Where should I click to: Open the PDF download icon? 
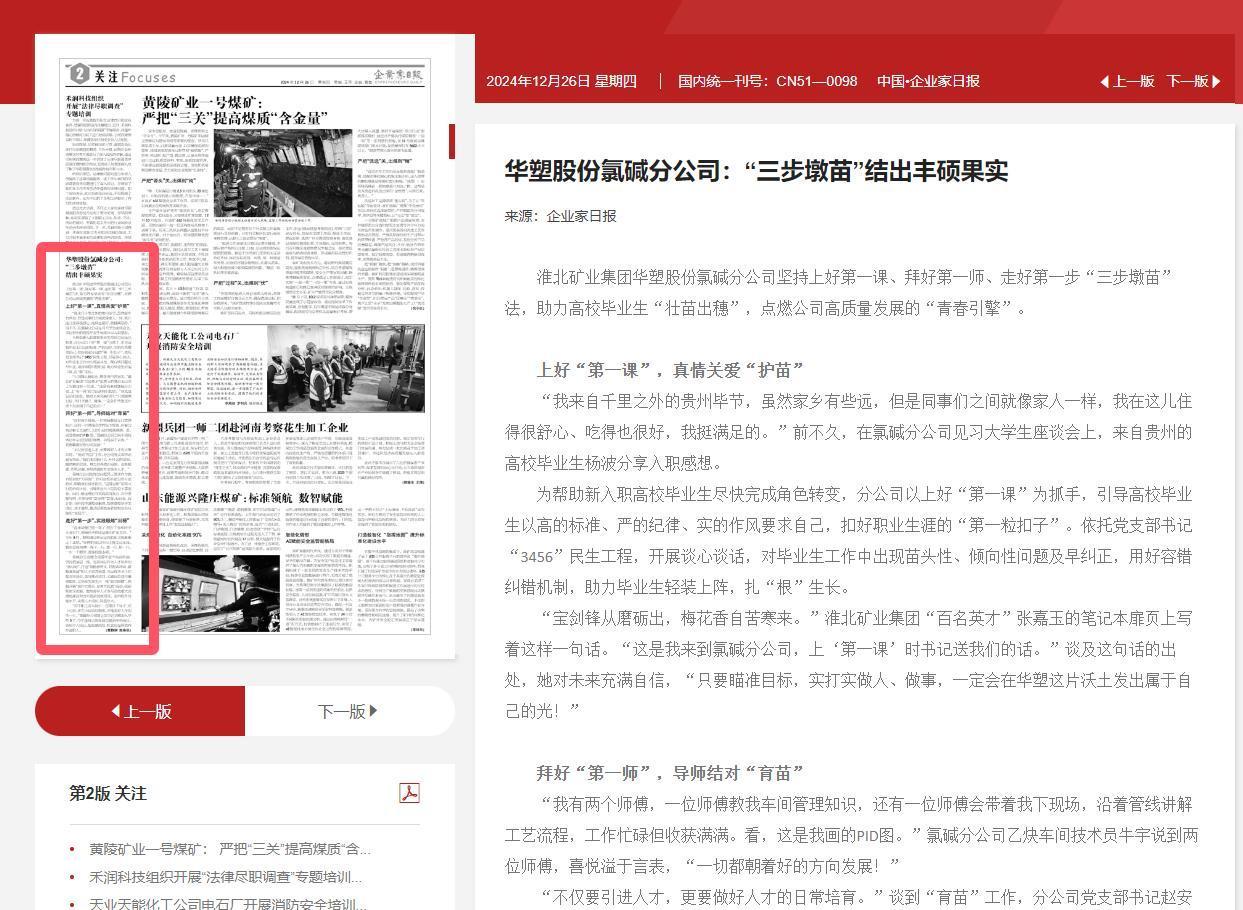409,793
